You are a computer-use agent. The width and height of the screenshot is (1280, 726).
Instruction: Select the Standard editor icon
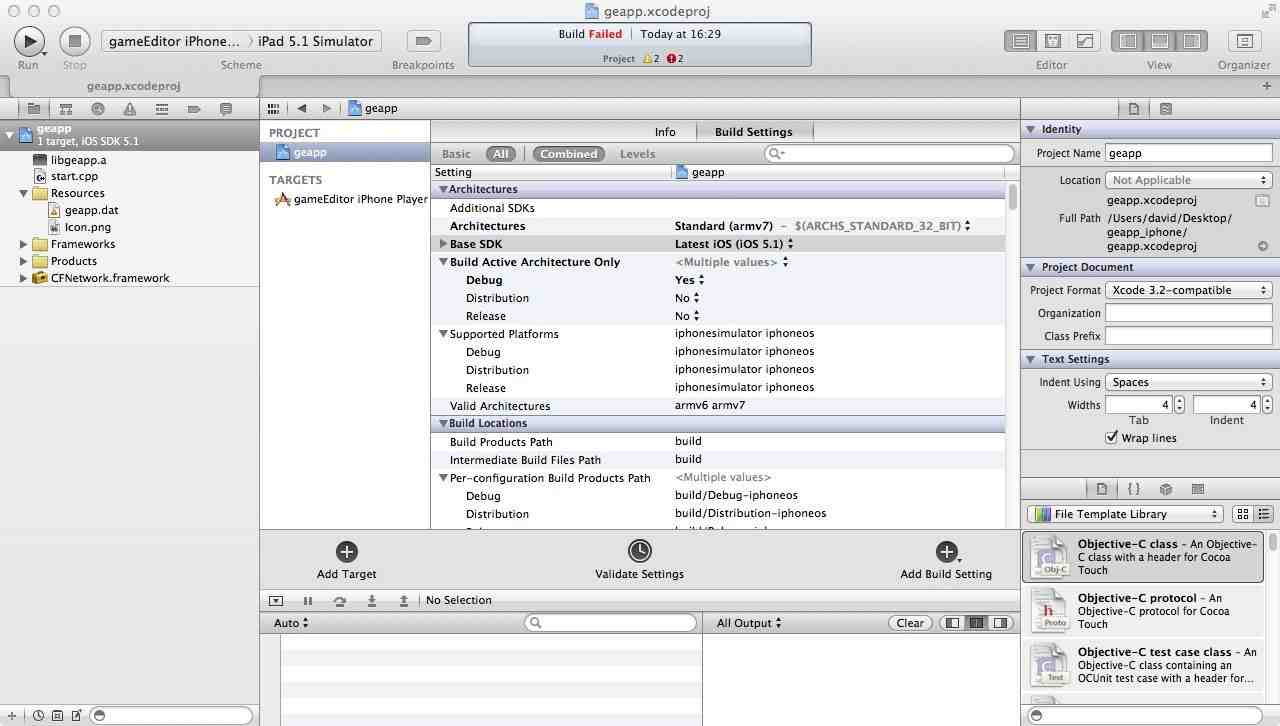(x=1020, y=41)
